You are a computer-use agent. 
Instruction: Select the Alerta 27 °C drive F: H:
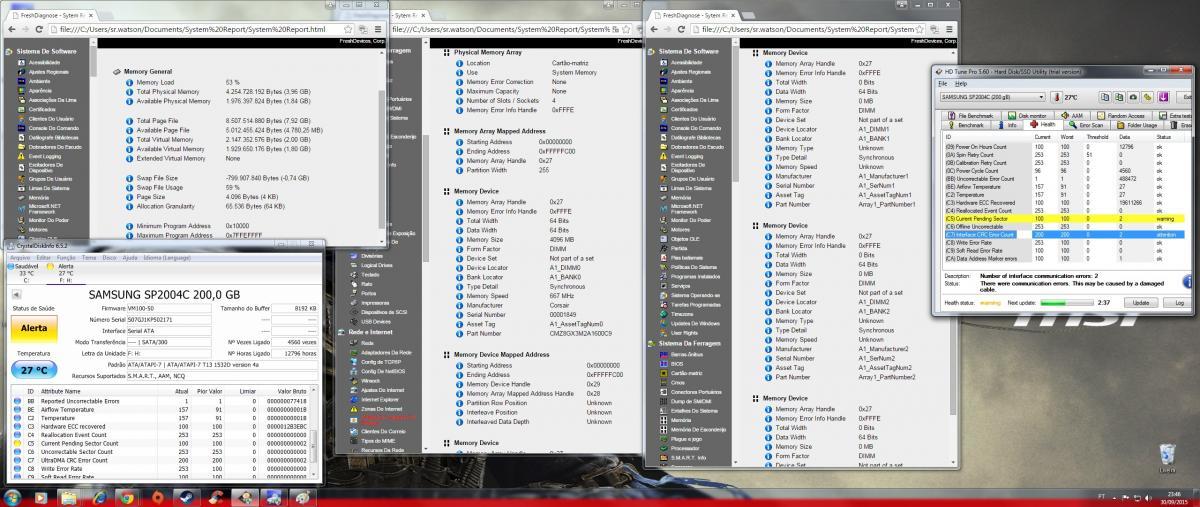[x=64, y=274]
